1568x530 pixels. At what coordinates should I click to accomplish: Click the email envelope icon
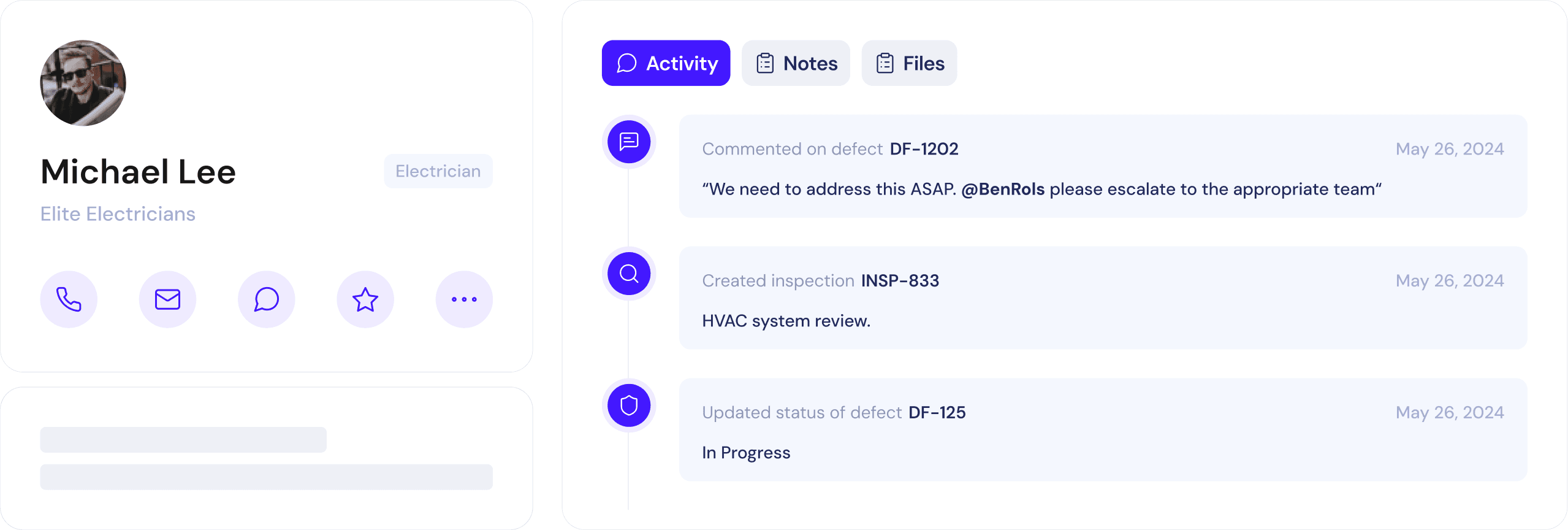pos(167,299)
